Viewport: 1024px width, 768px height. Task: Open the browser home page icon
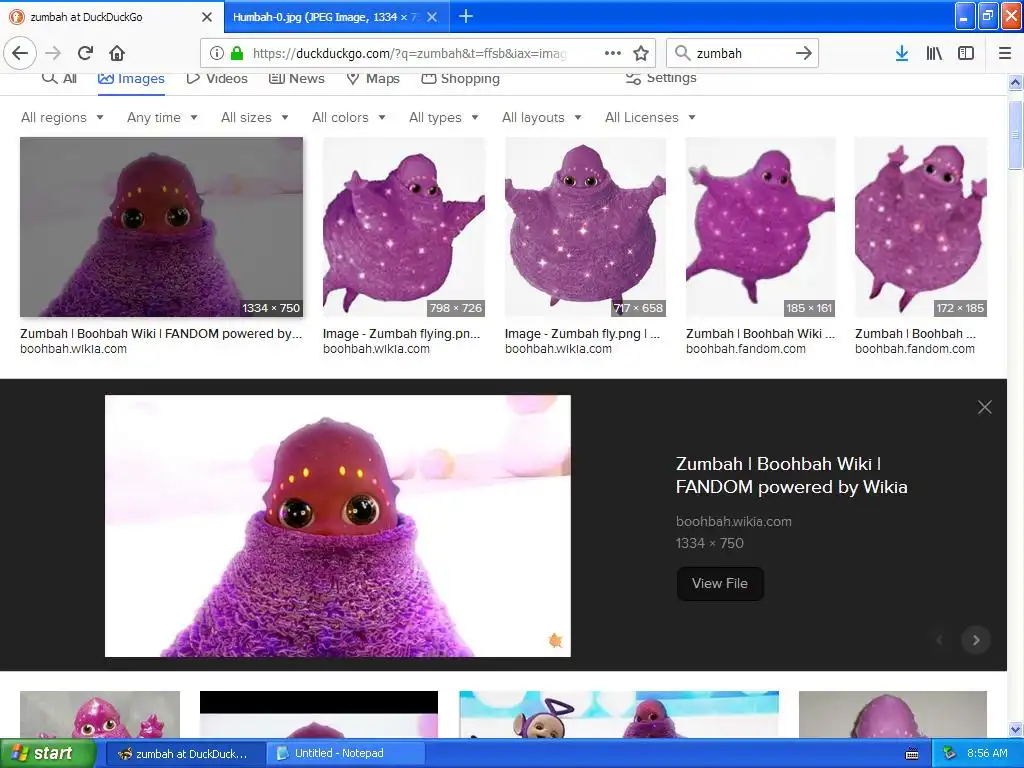(117, 53)
